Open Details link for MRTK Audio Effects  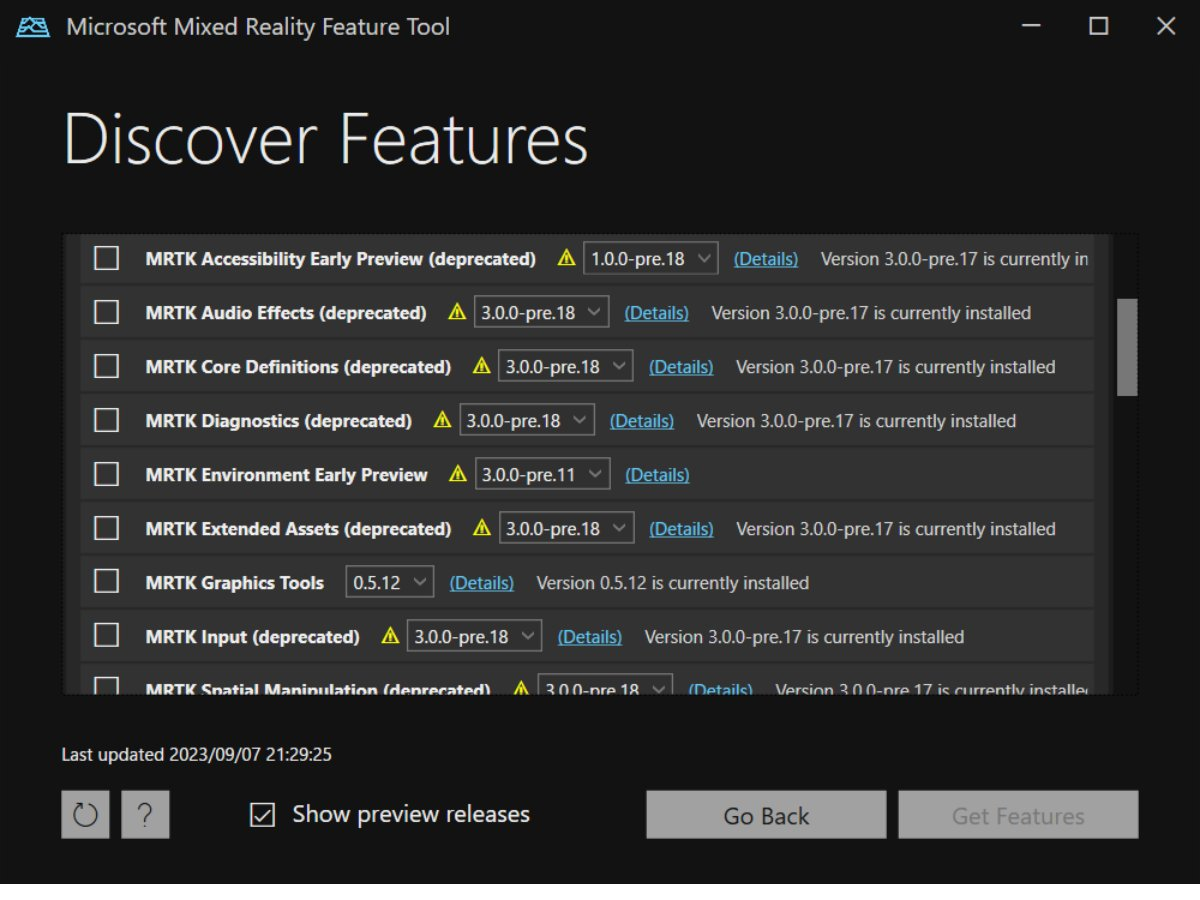[x=657, y=313]
